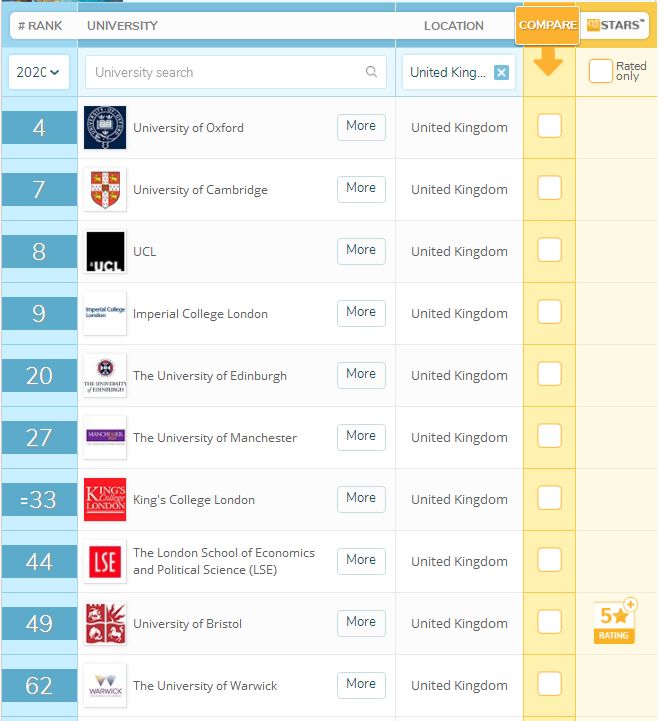Open The University of Warwick link
This screenshot has height=721, width=664.
[x=205, y=686]
